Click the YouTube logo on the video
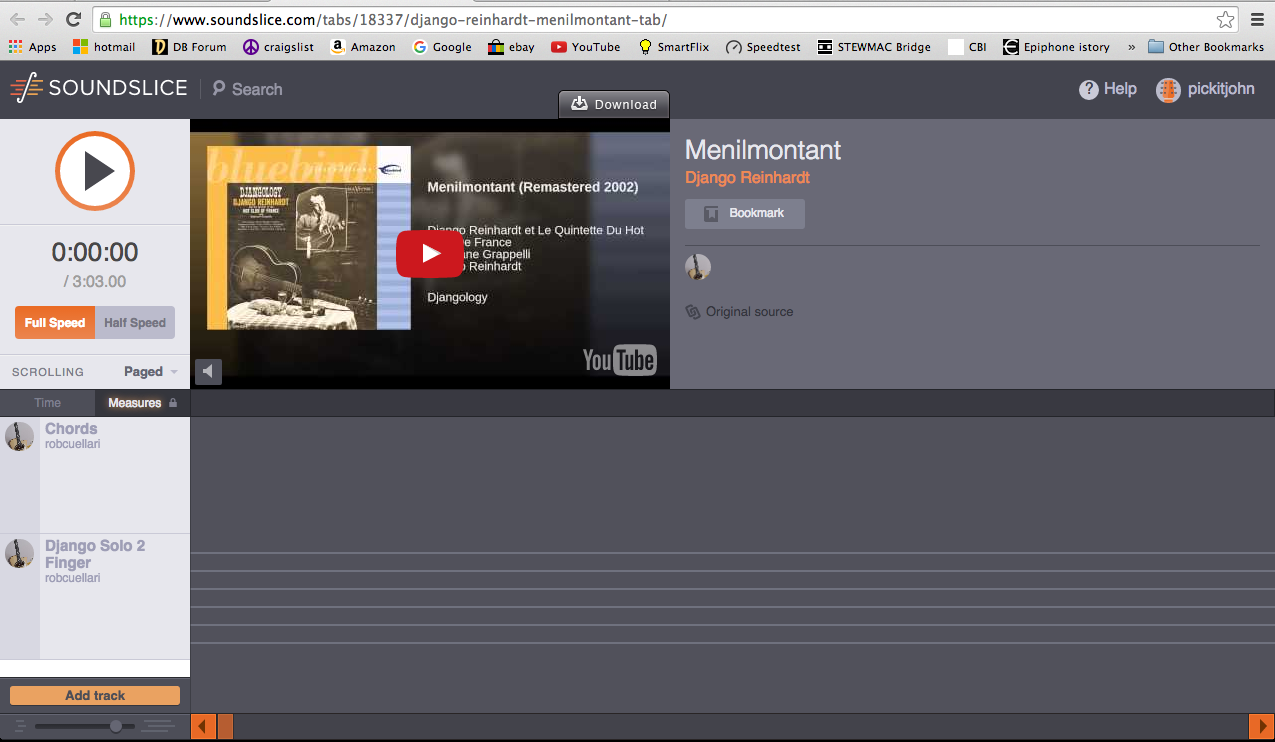 coord(619,360)
